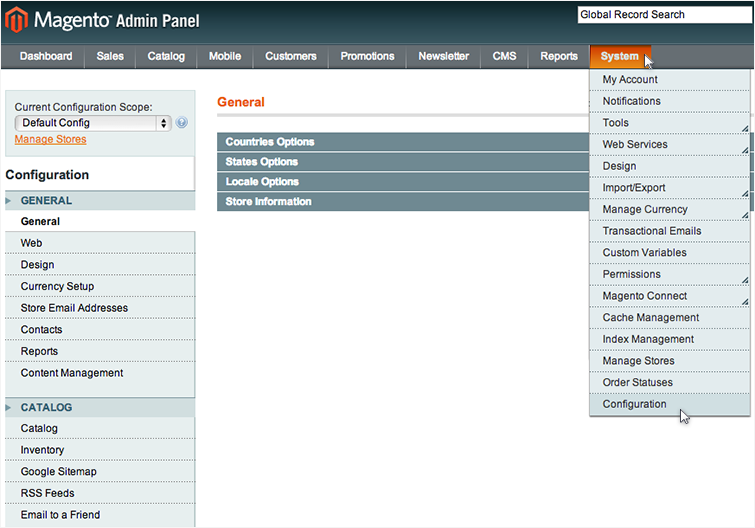Open the Magento Connect submenu
The height and width of the screenshot is (528, 755).
[x=669, y=296]
